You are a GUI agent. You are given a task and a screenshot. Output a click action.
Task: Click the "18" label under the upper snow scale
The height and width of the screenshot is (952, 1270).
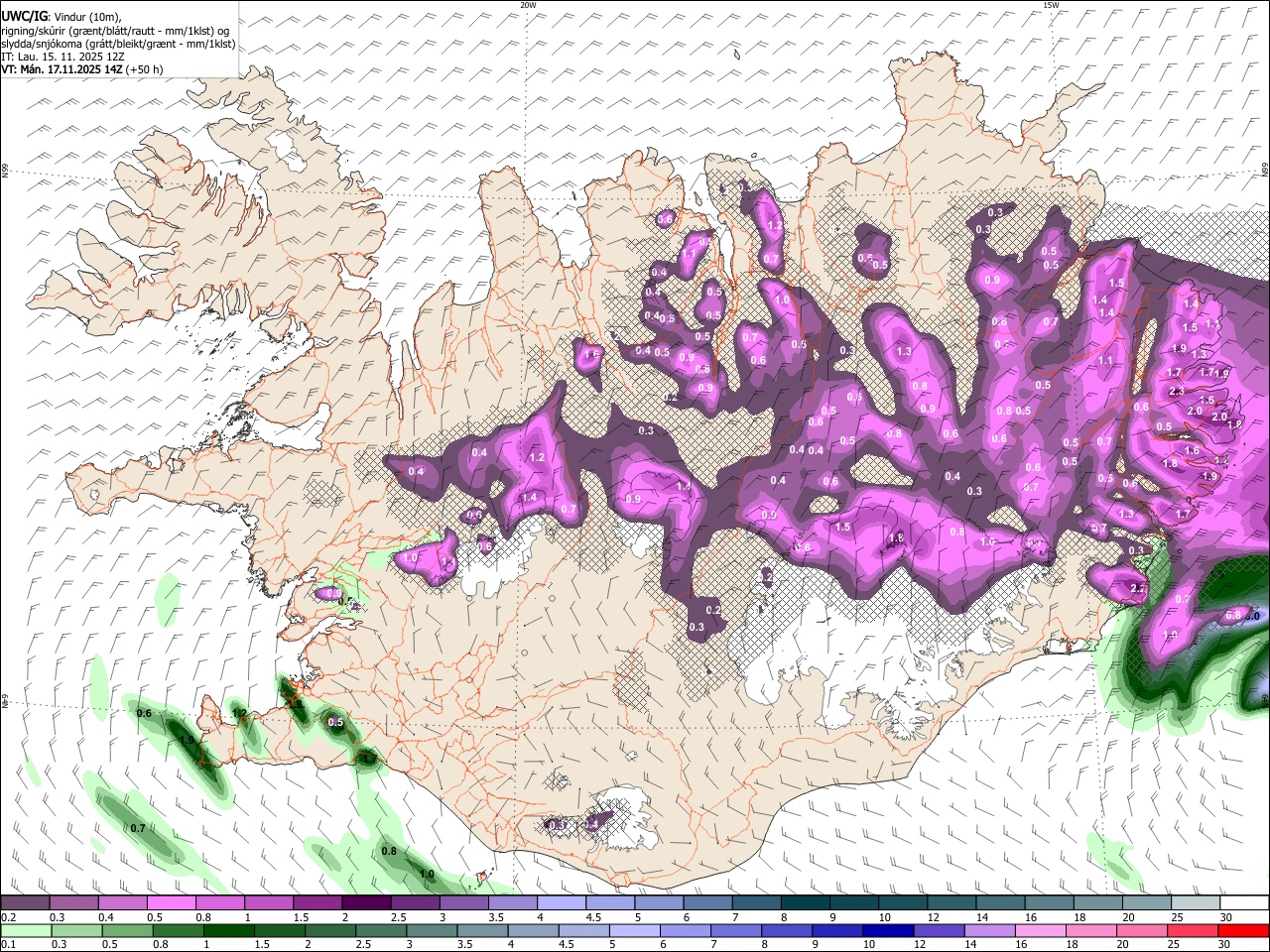(x=1080, y=917)
